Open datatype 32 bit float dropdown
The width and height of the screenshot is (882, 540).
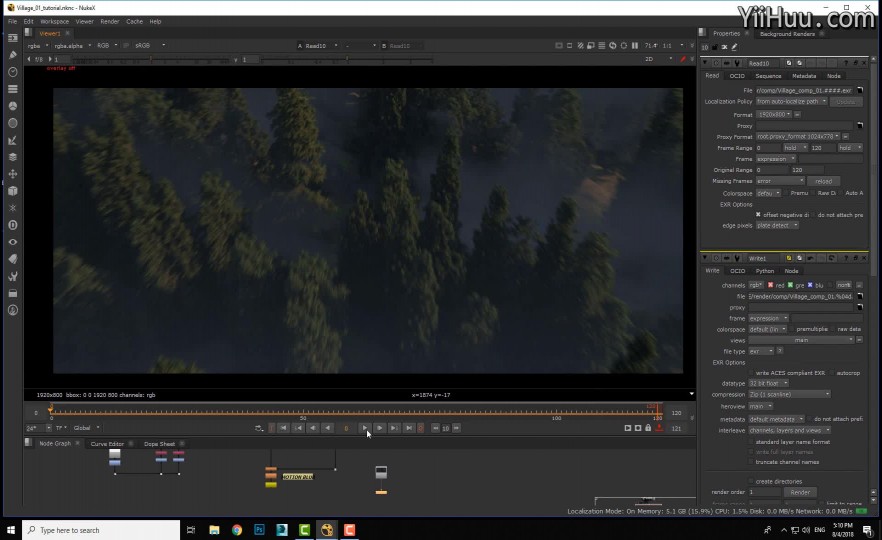coord(768,383)
